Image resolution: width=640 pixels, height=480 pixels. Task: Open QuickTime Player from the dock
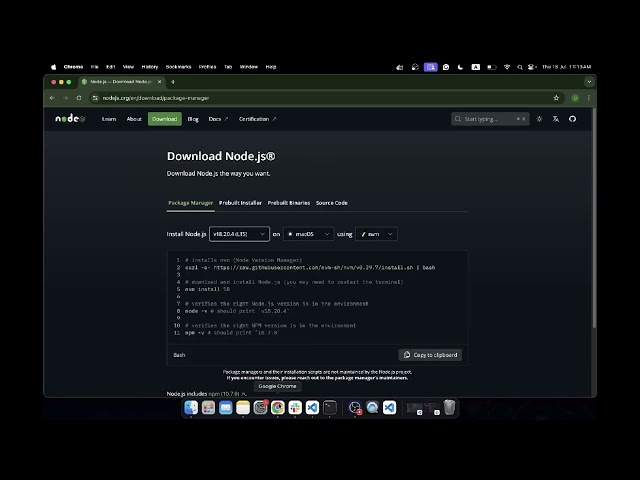[x=372, y=407]
